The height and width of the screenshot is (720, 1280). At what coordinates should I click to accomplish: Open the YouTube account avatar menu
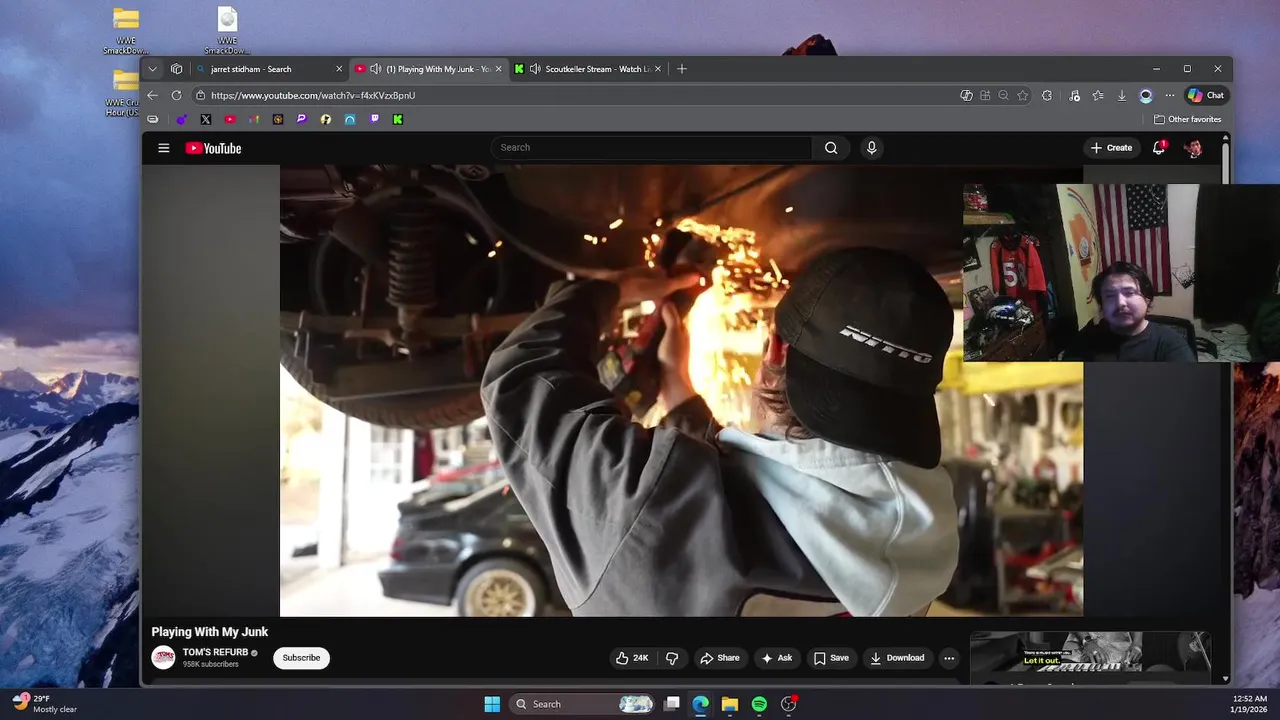(x=1193, y=148)
